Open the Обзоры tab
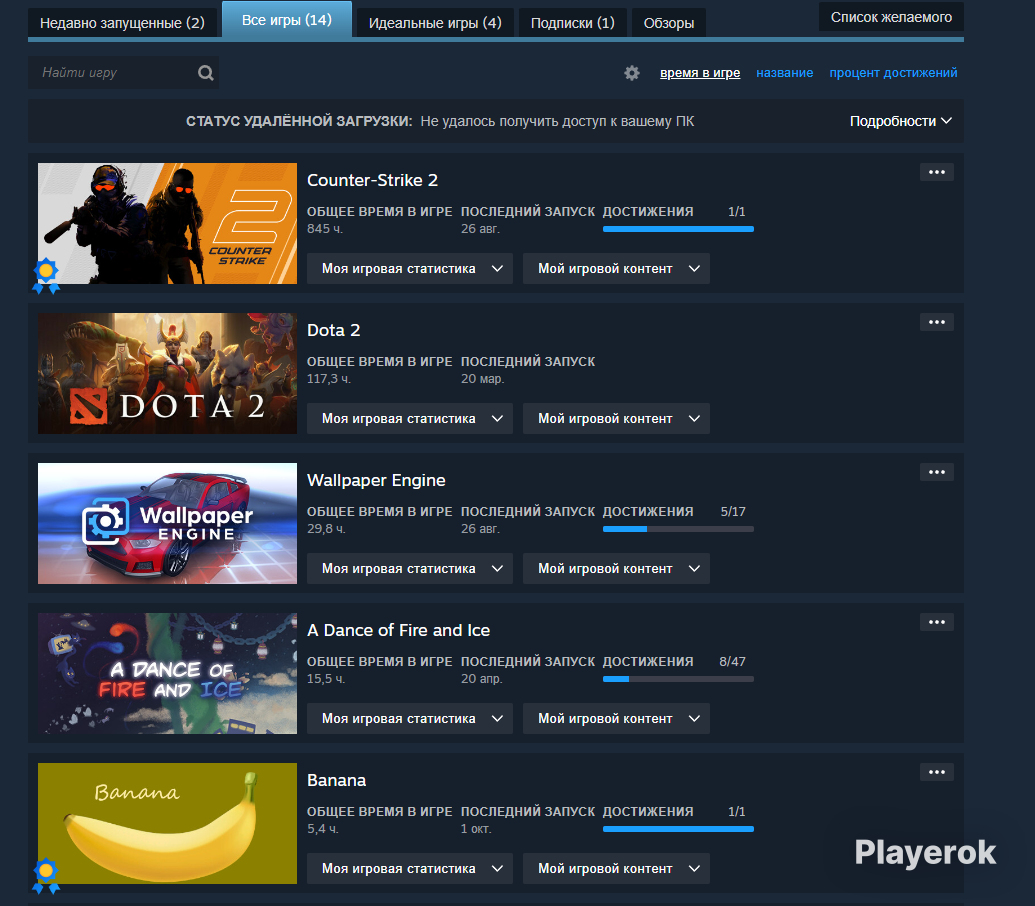The image size is (1035, 906). pos(669,23)
